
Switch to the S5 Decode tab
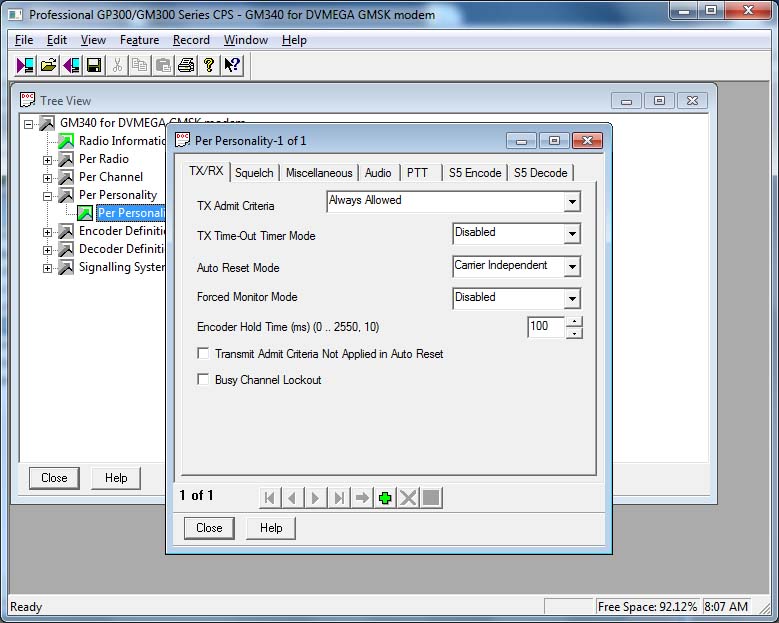pyautogui.click(x=541, y=173)
